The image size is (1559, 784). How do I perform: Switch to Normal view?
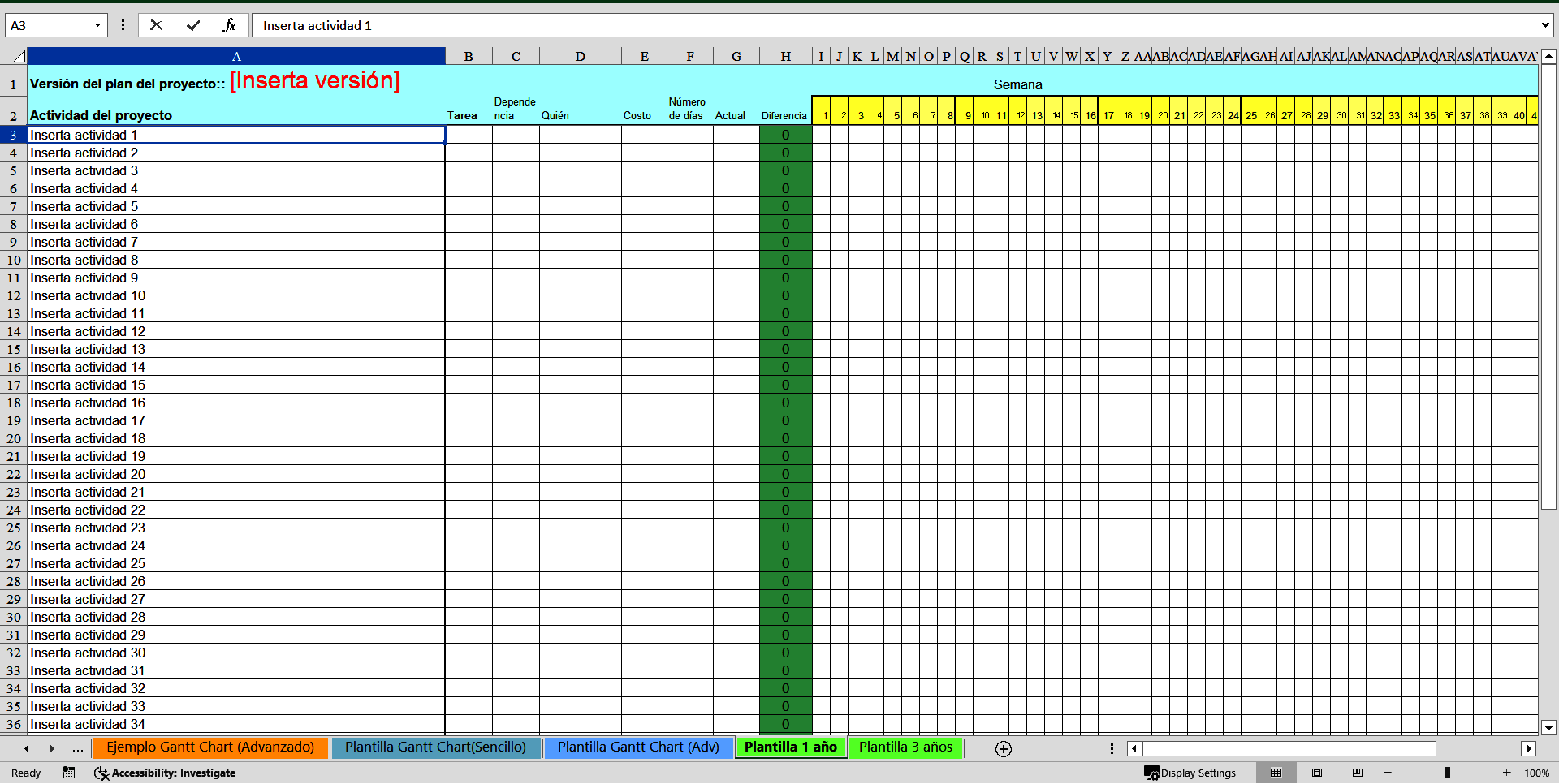pyautogui.click(x=1276, y=773)
